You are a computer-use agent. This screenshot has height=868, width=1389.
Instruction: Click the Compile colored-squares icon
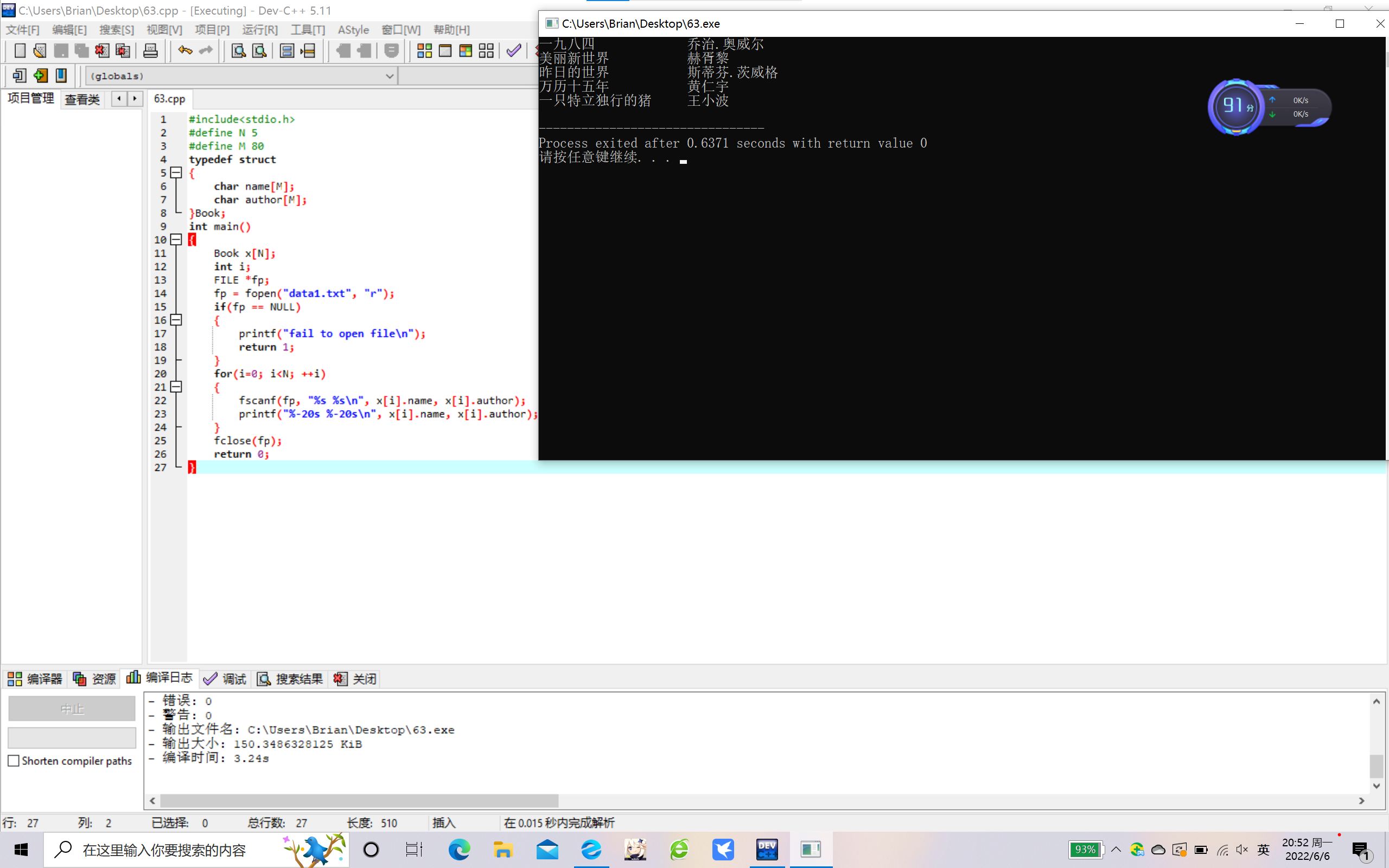click(x=424, y=50)
